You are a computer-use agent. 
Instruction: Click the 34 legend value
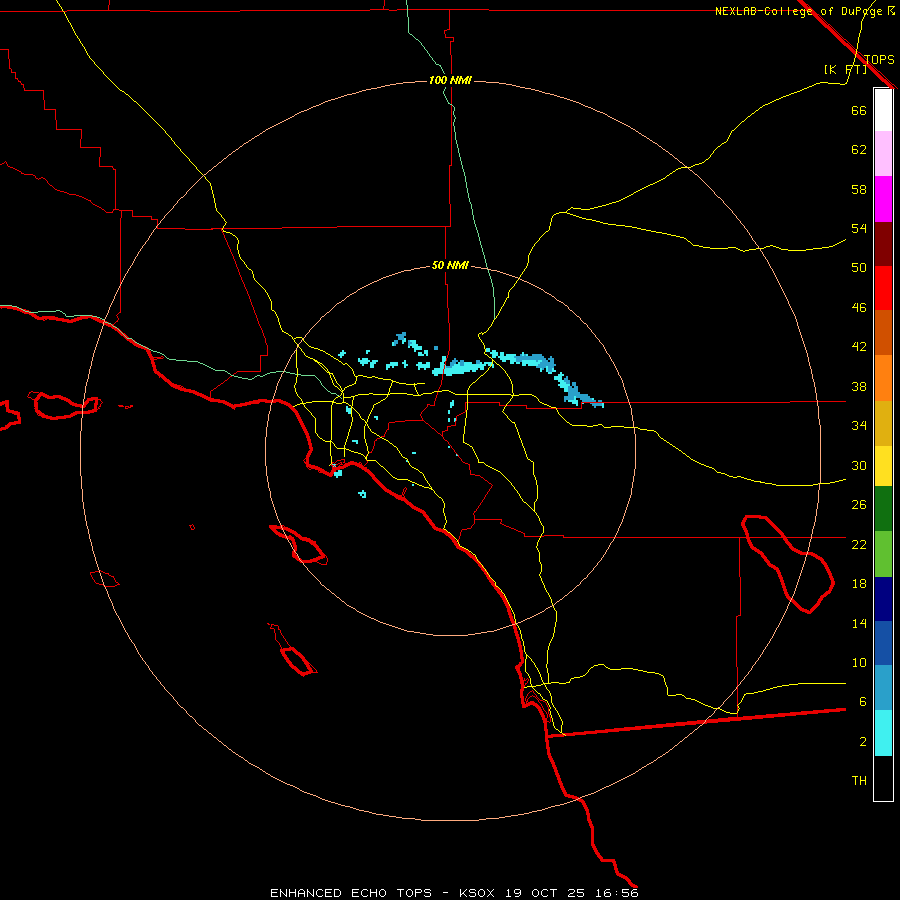[x=859, y=426]
